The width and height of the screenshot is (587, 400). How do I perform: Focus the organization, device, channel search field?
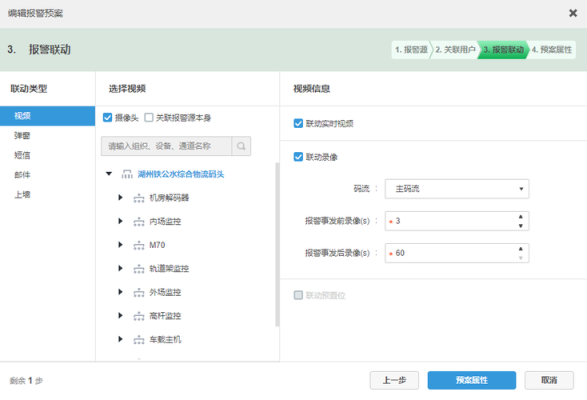(x=166, y=146)
